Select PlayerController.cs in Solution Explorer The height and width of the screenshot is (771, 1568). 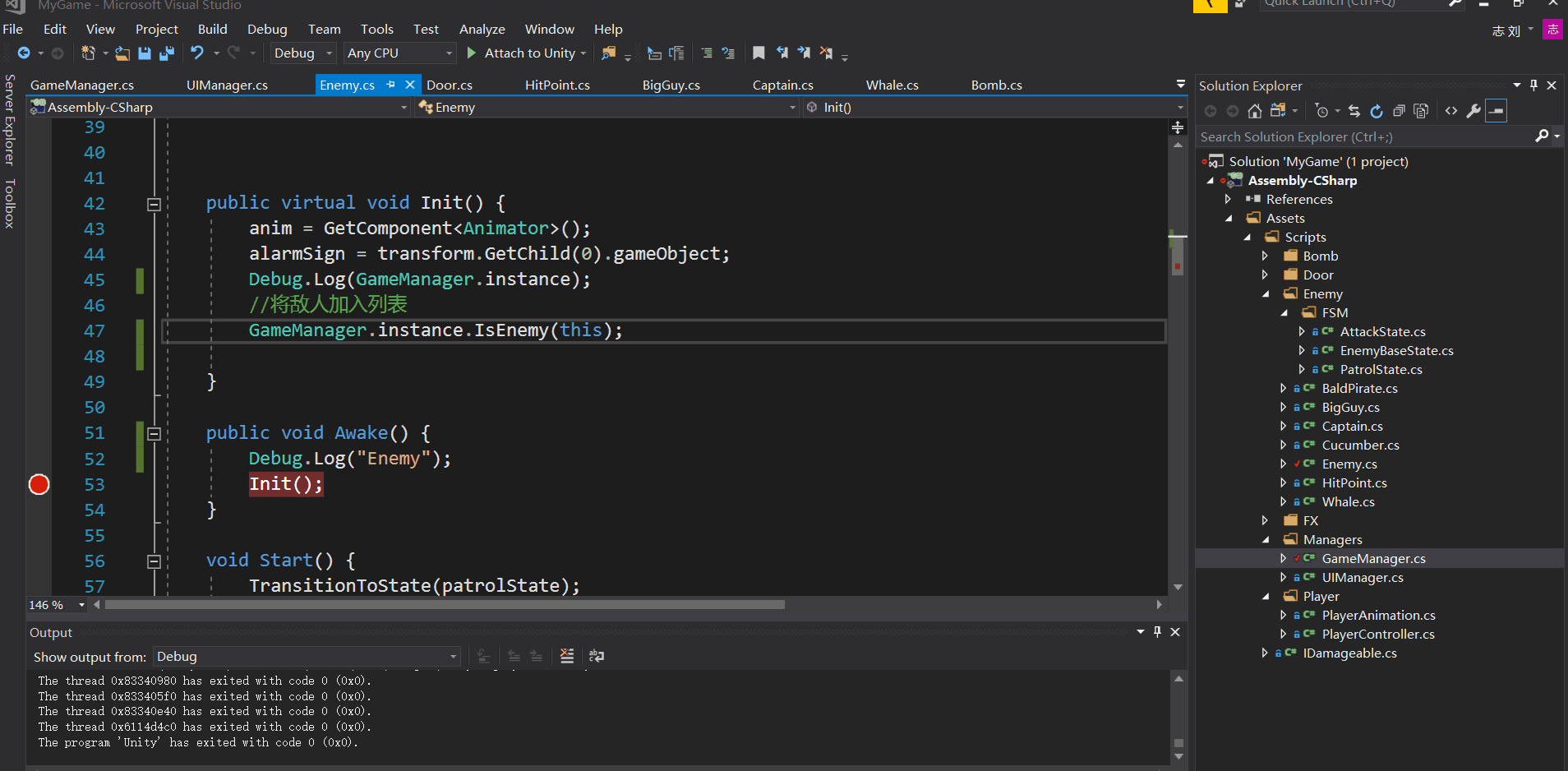tap(1378, 635)
